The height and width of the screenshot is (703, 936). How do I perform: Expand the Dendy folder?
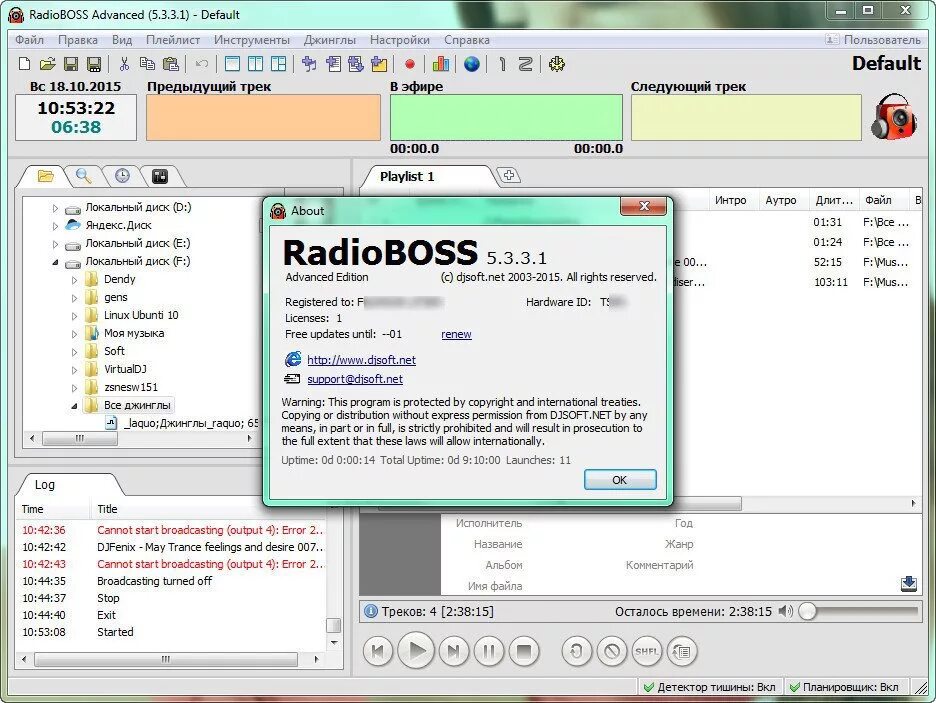coord(74,280)
